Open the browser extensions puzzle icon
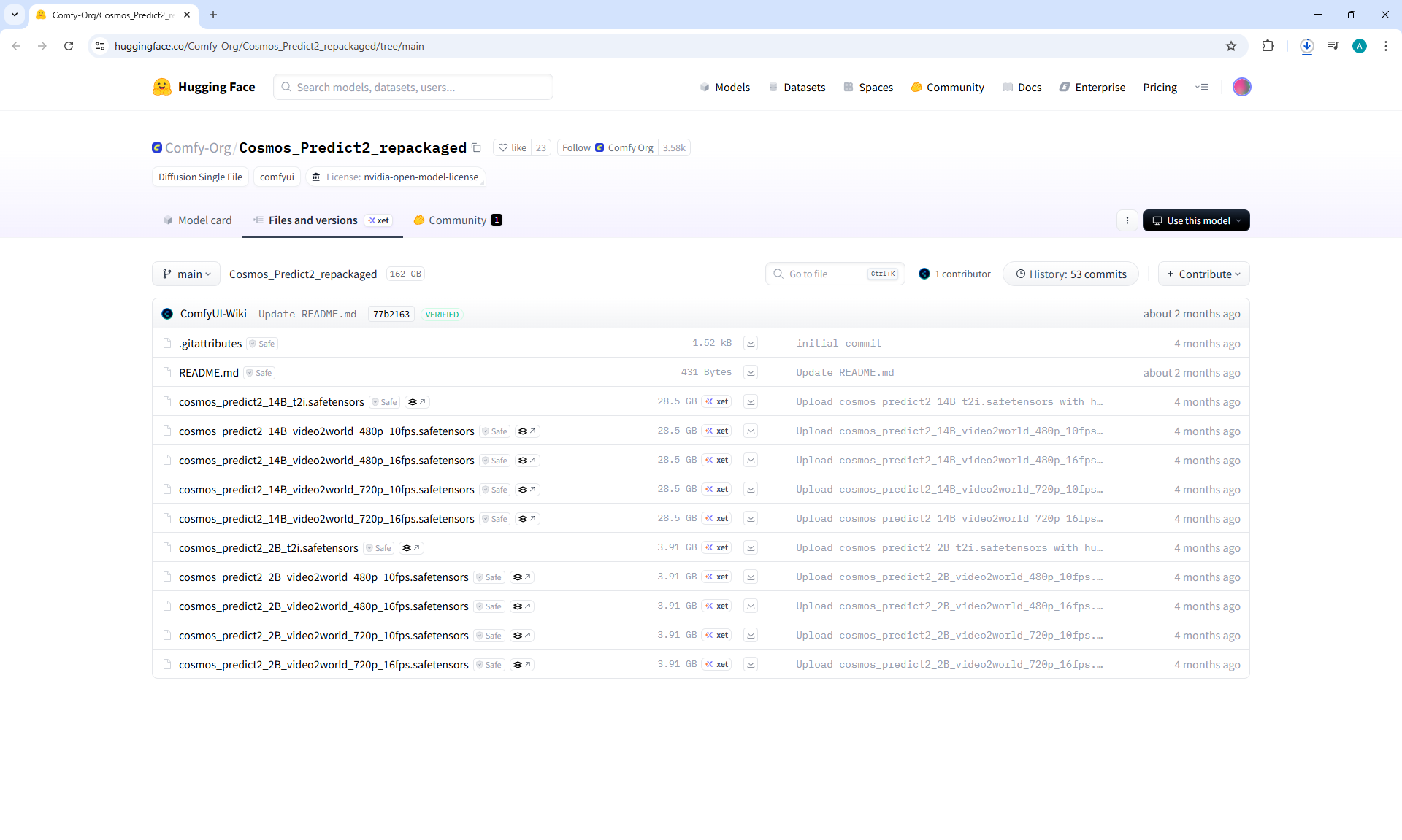Screen dimensions: 1402x840 [x=1268, y=46]
